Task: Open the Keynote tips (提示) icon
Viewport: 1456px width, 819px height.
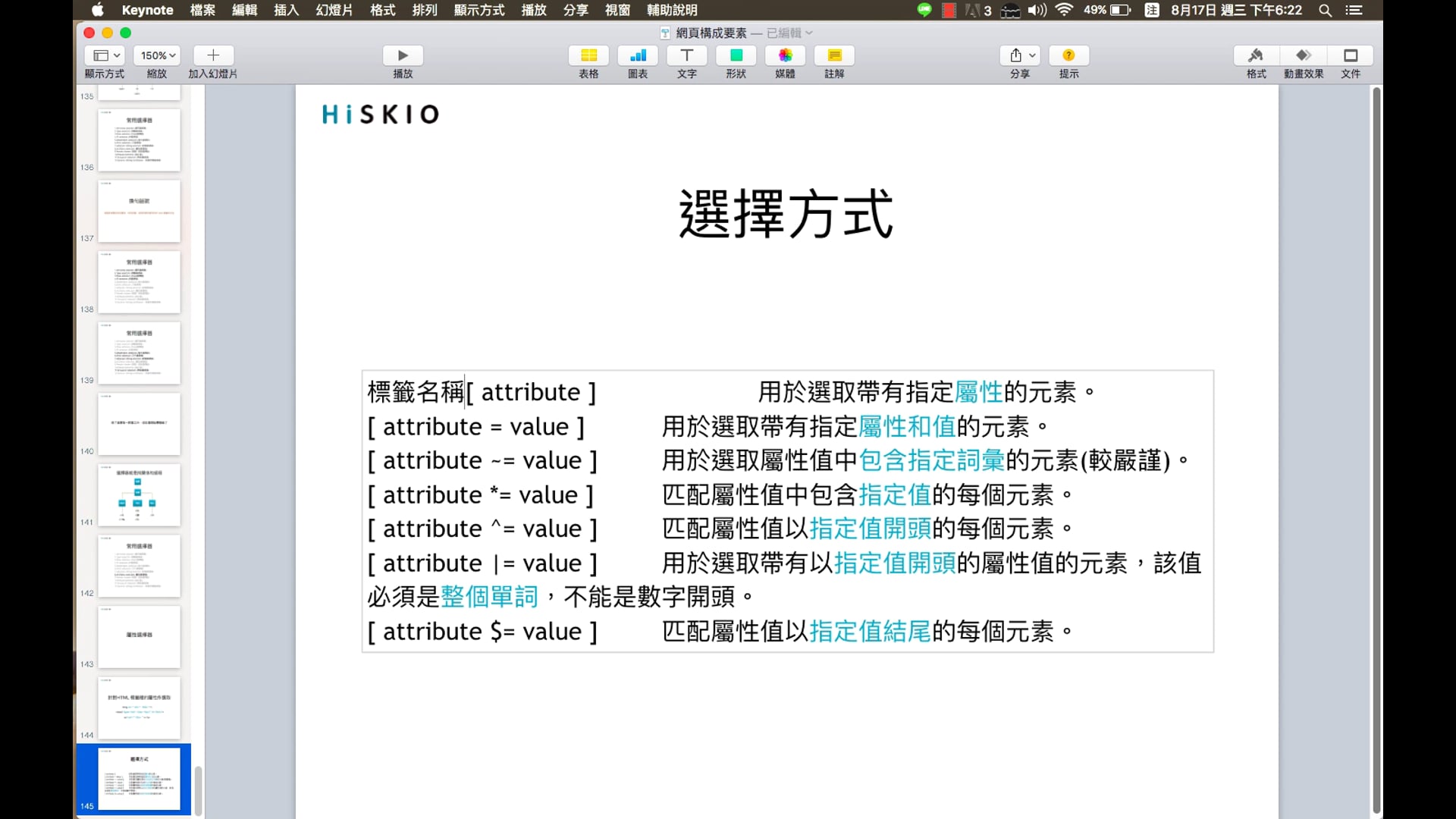Action: [x=1068, y=55]
